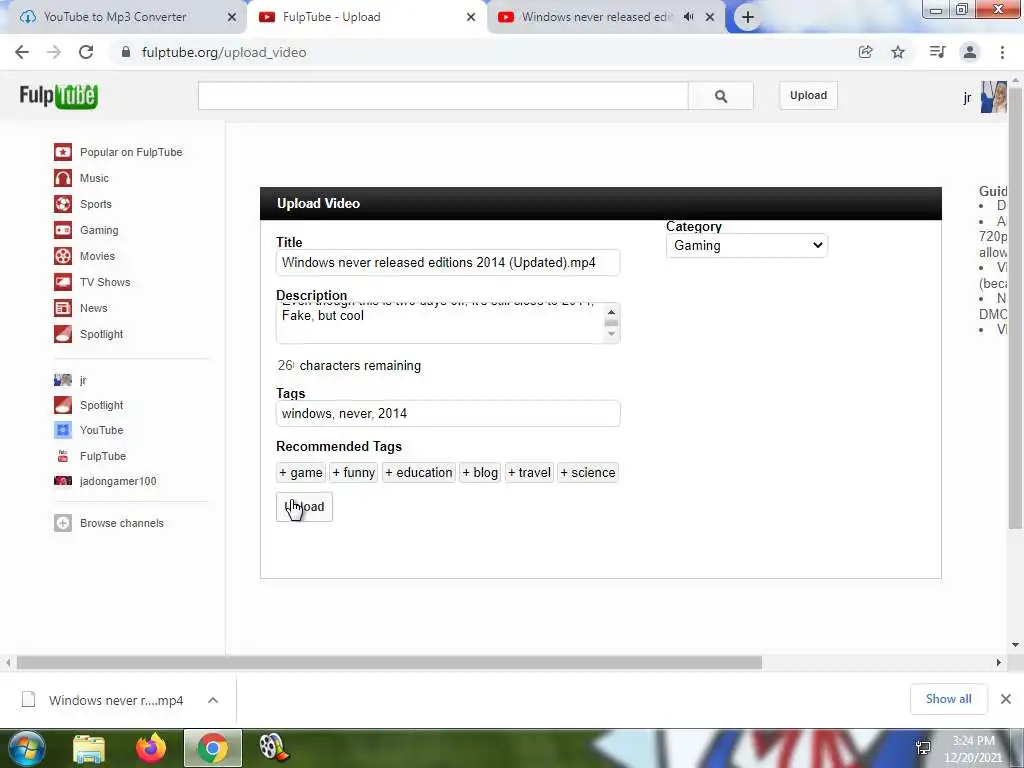The width and height of the screenshot is (1024, 768).
Task: Submit form with Upload button below tags
Action: tap(304, 507)
